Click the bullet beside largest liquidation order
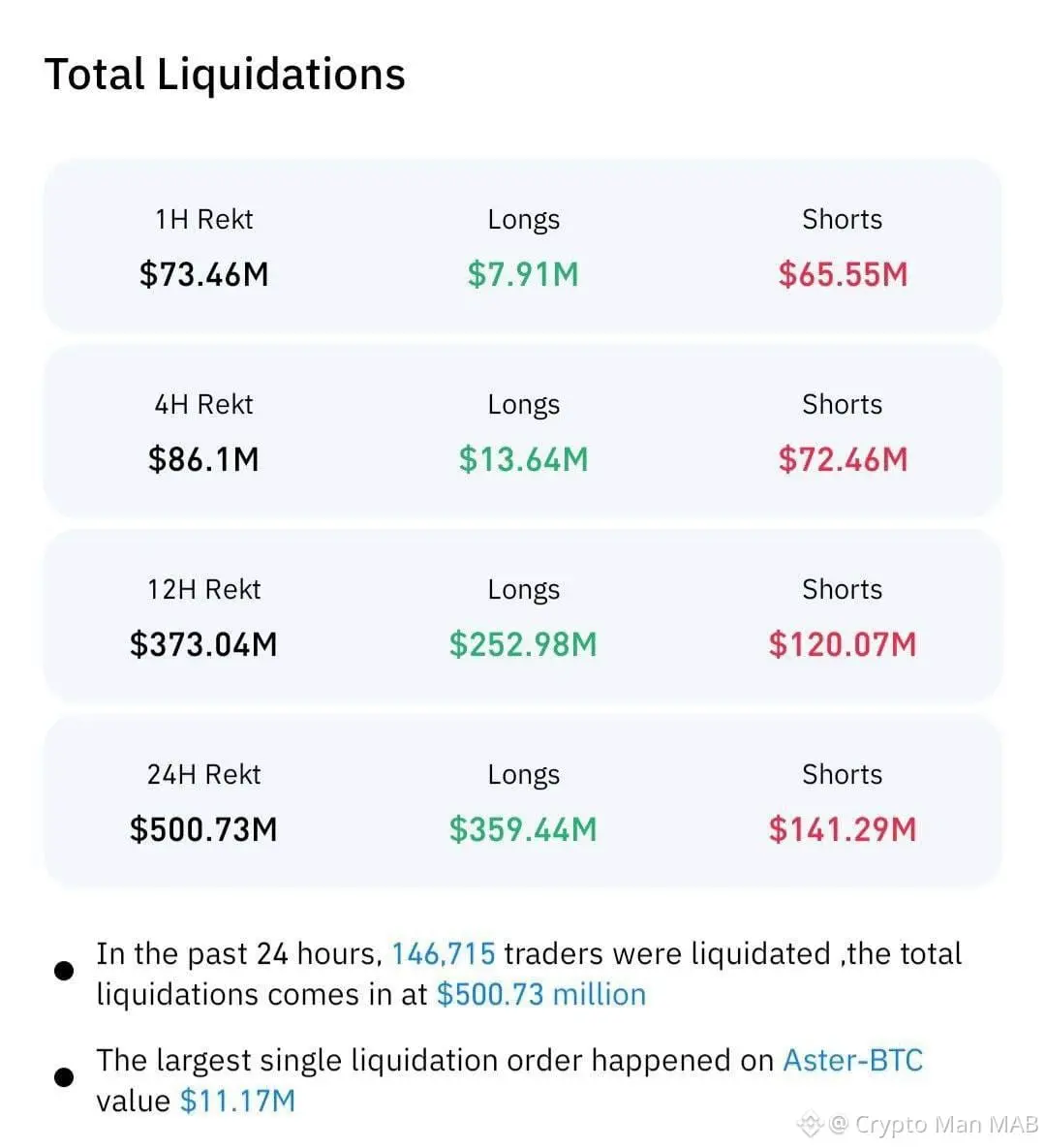The width and height of the screenshot is (1046, 1148). coord(64,1077)
